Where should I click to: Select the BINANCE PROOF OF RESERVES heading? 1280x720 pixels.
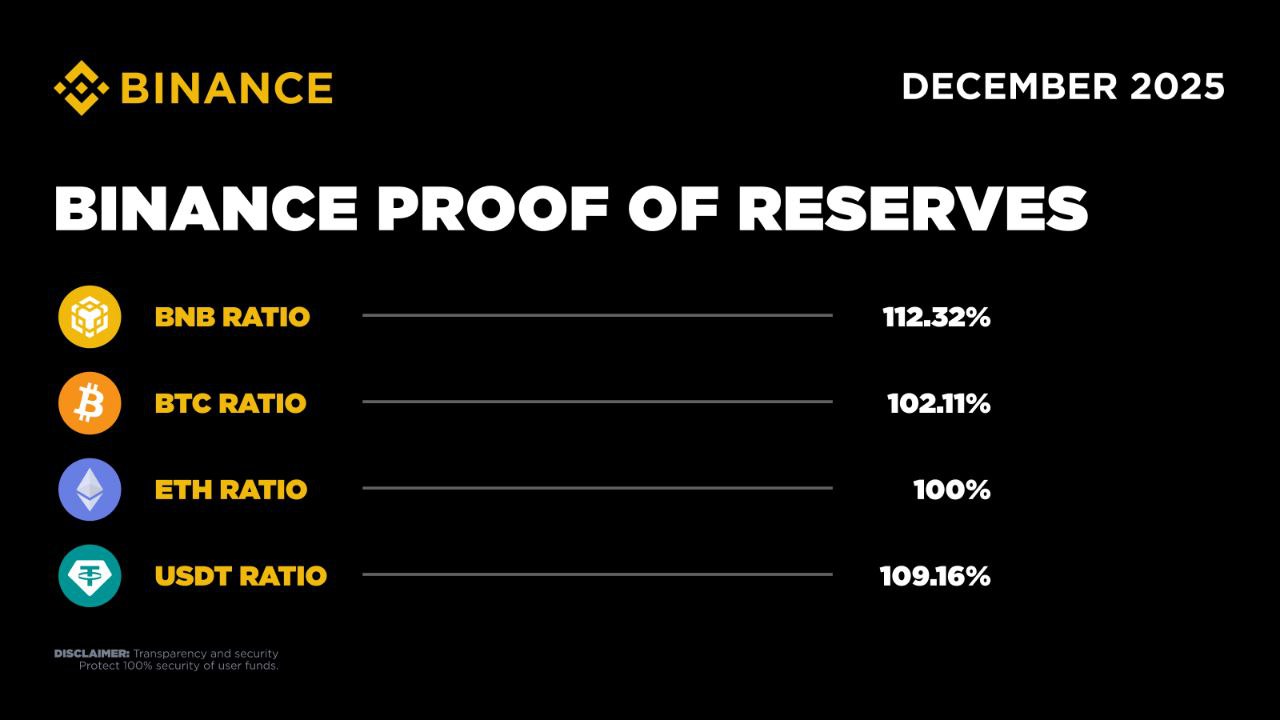tap(570, 209)
